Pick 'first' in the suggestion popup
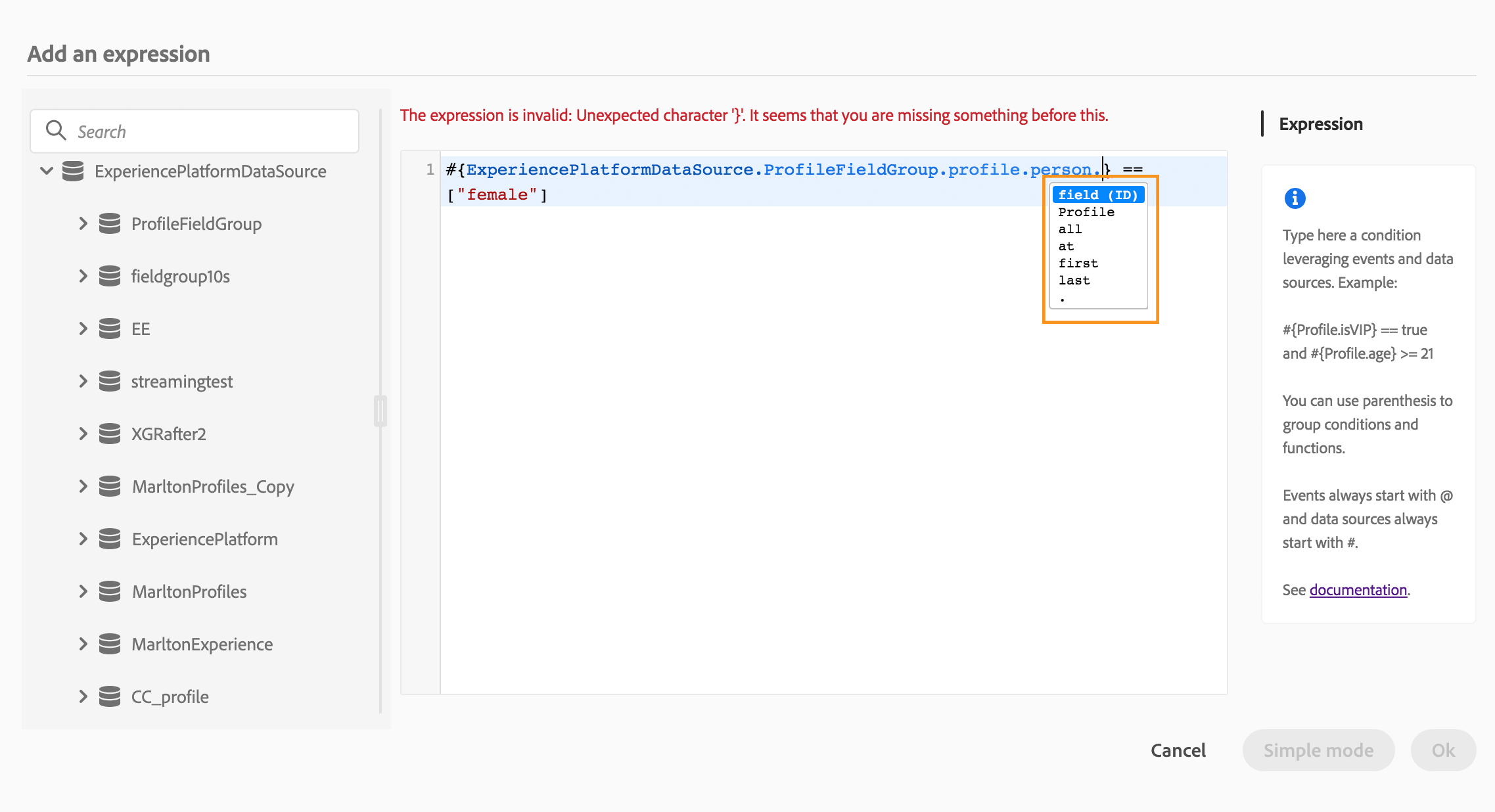 click(1078, 263)
